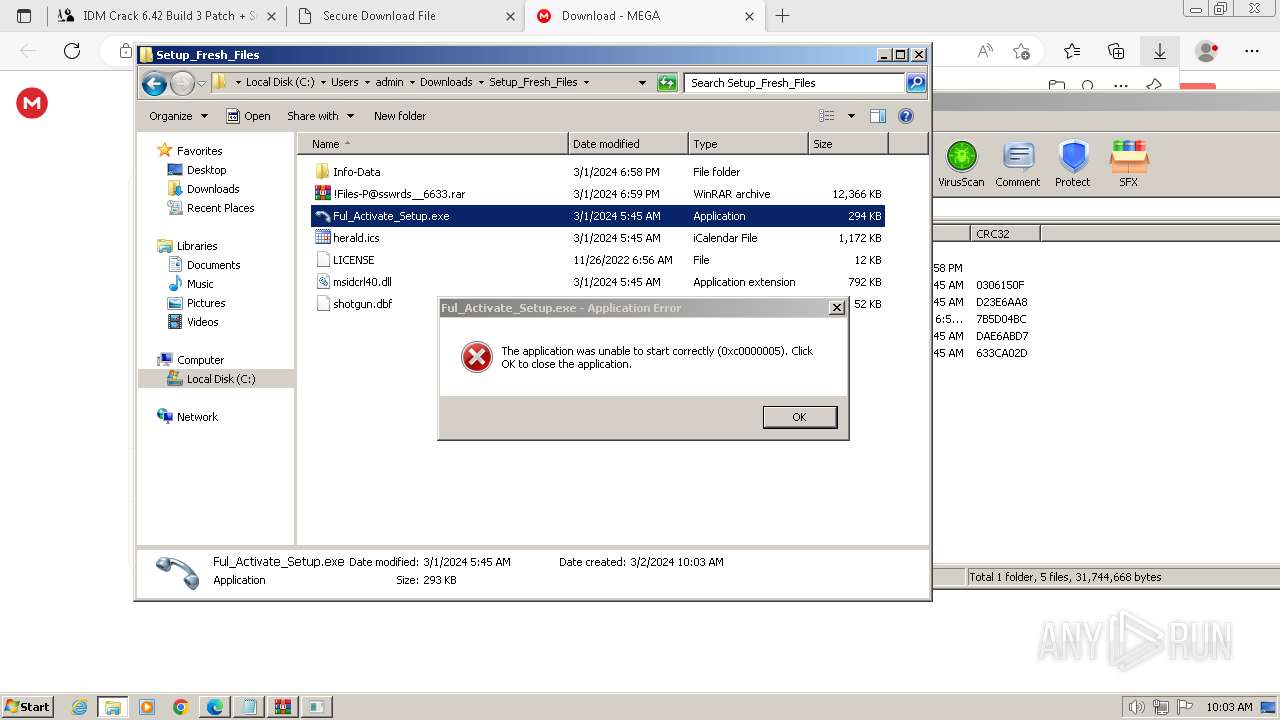Open Pictures library
This screenshot has width=1280, height=720.
point(206,303)
